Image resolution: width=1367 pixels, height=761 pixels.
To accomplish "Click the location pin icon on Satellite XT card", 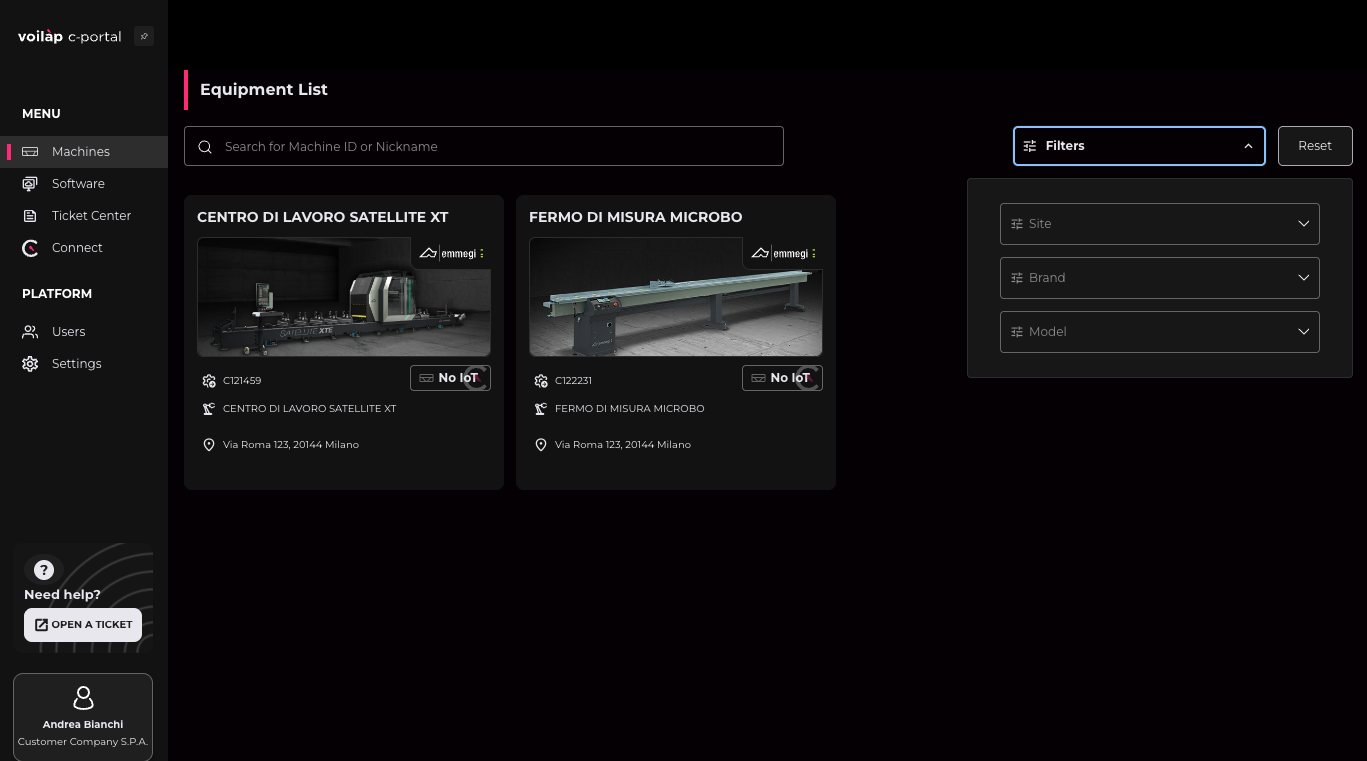I will pos(208,445).
